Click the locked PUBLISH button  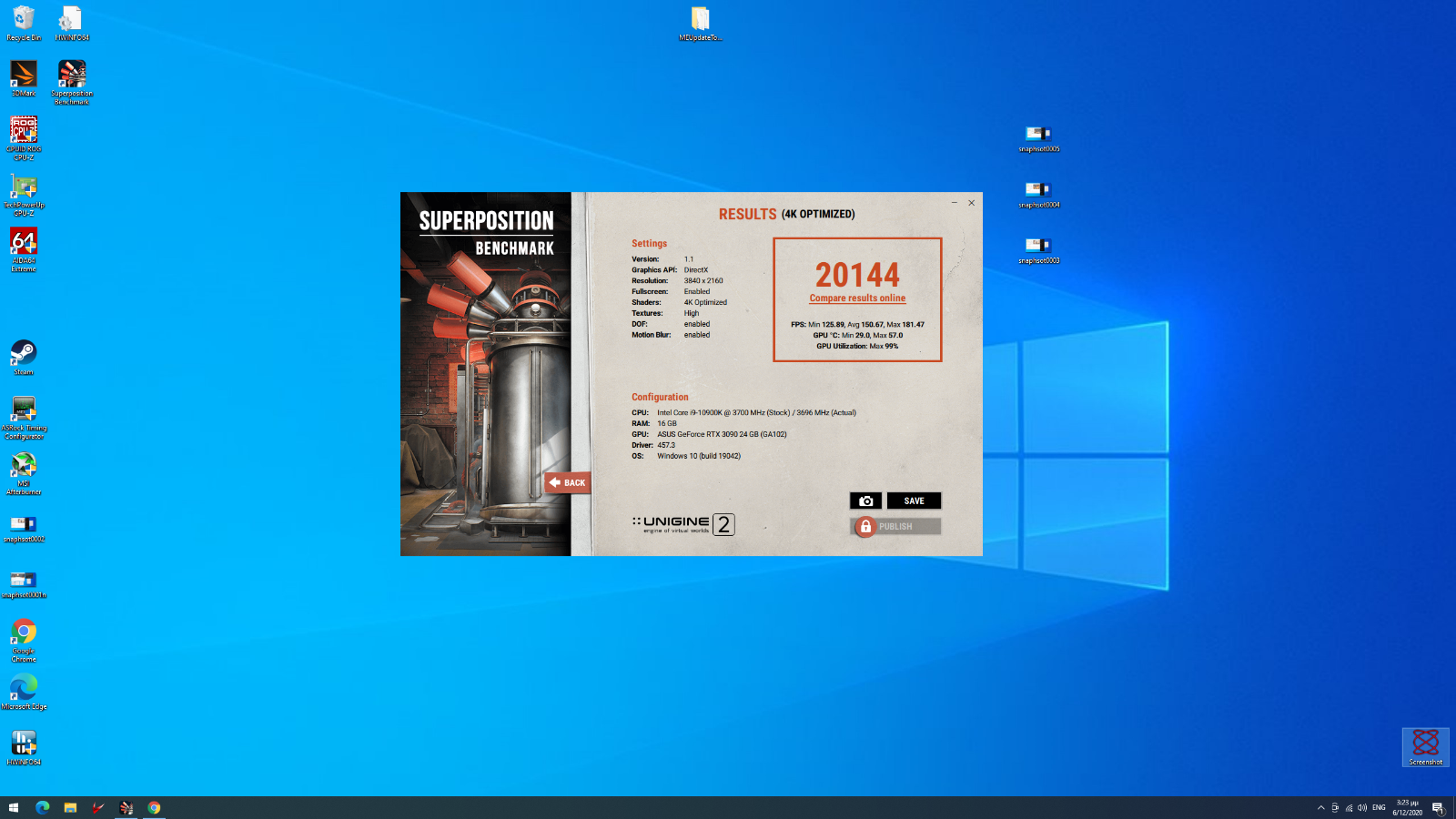(x=896, y=526)
